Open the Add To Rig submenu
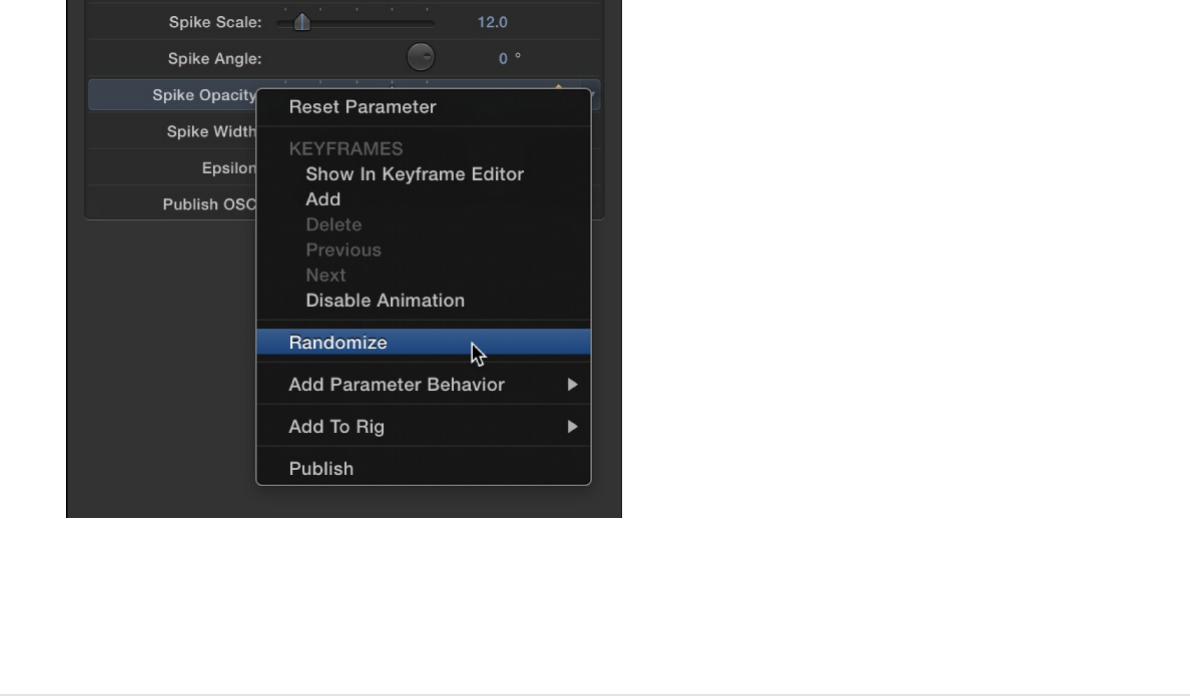Viewport: 1190px width, 696px height. point(423,427)
